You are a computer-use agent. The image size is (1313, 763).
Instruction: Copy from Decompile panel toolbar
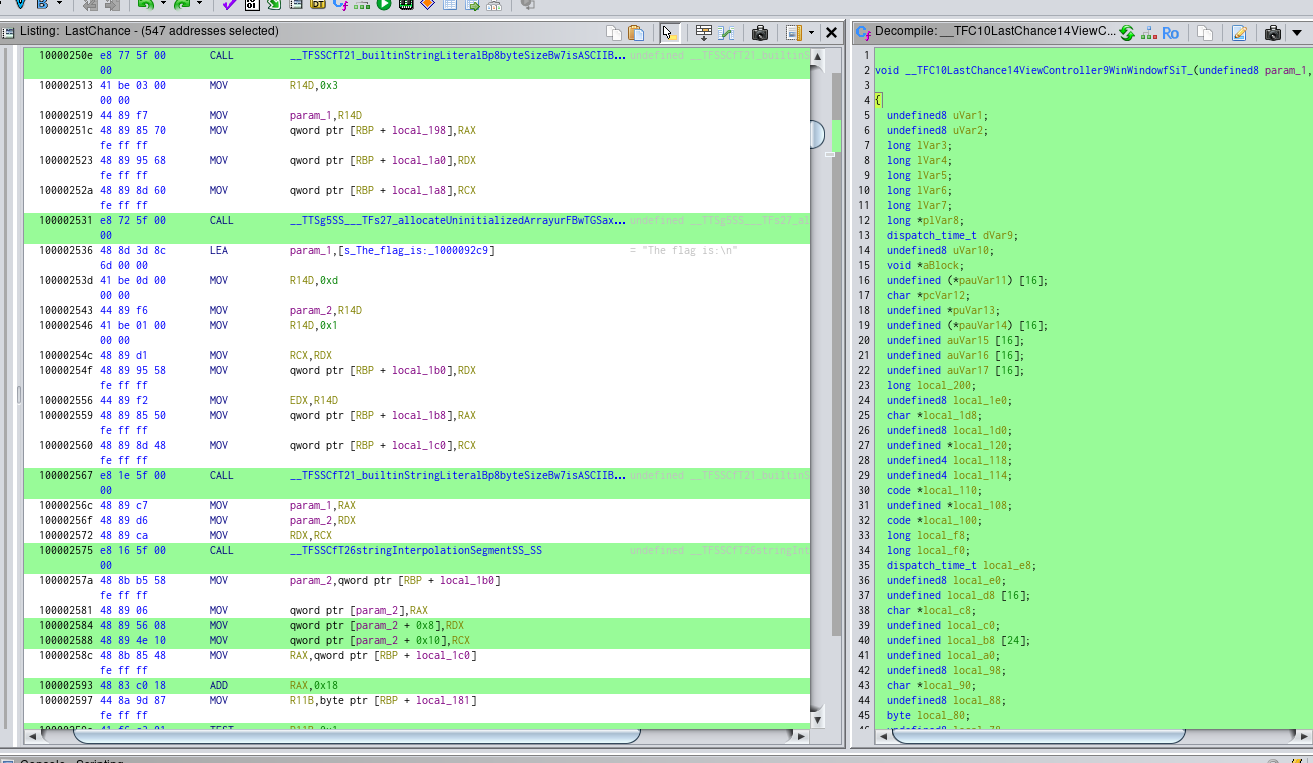(x=1205, y=32)
